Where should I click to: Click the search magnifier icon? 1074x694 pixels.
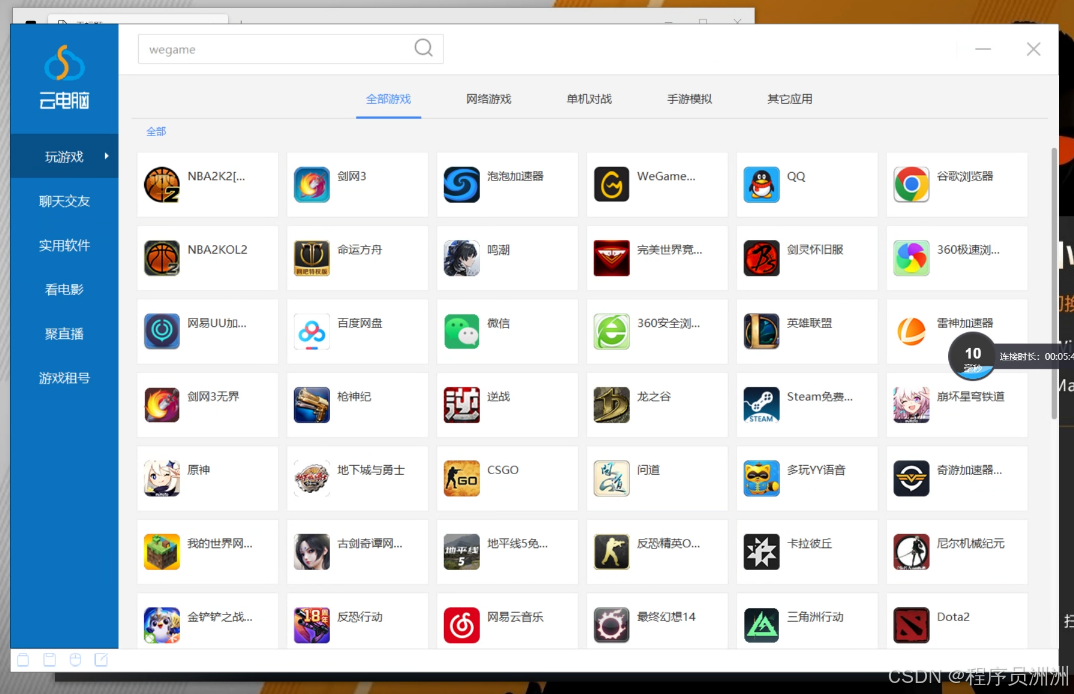pyautogui.click(x=424, y=48)
